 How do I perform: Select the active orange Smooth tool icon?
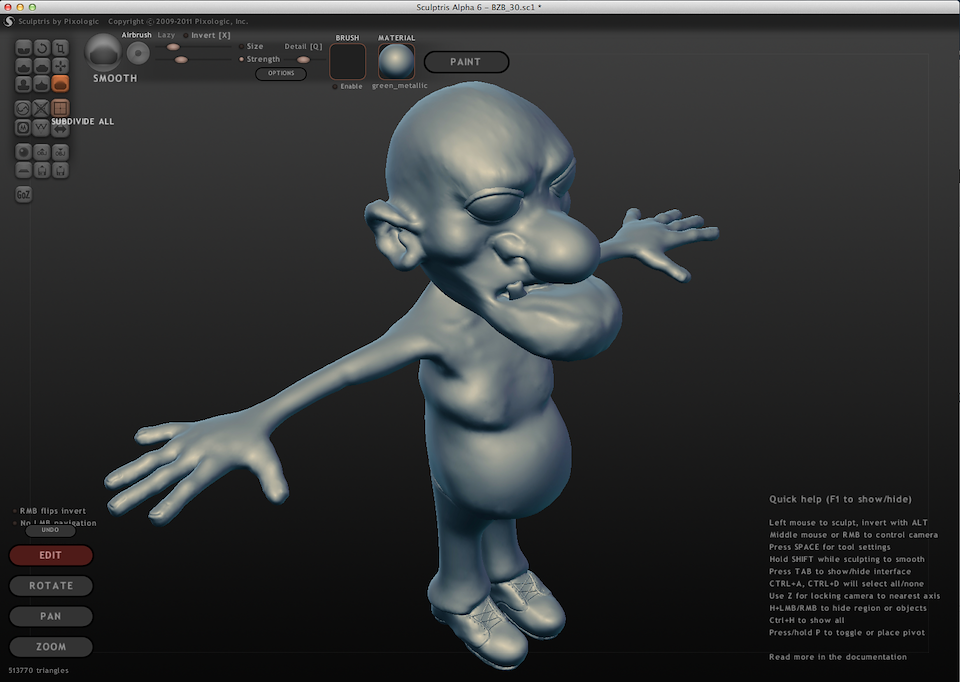click(x=61, y=85)
